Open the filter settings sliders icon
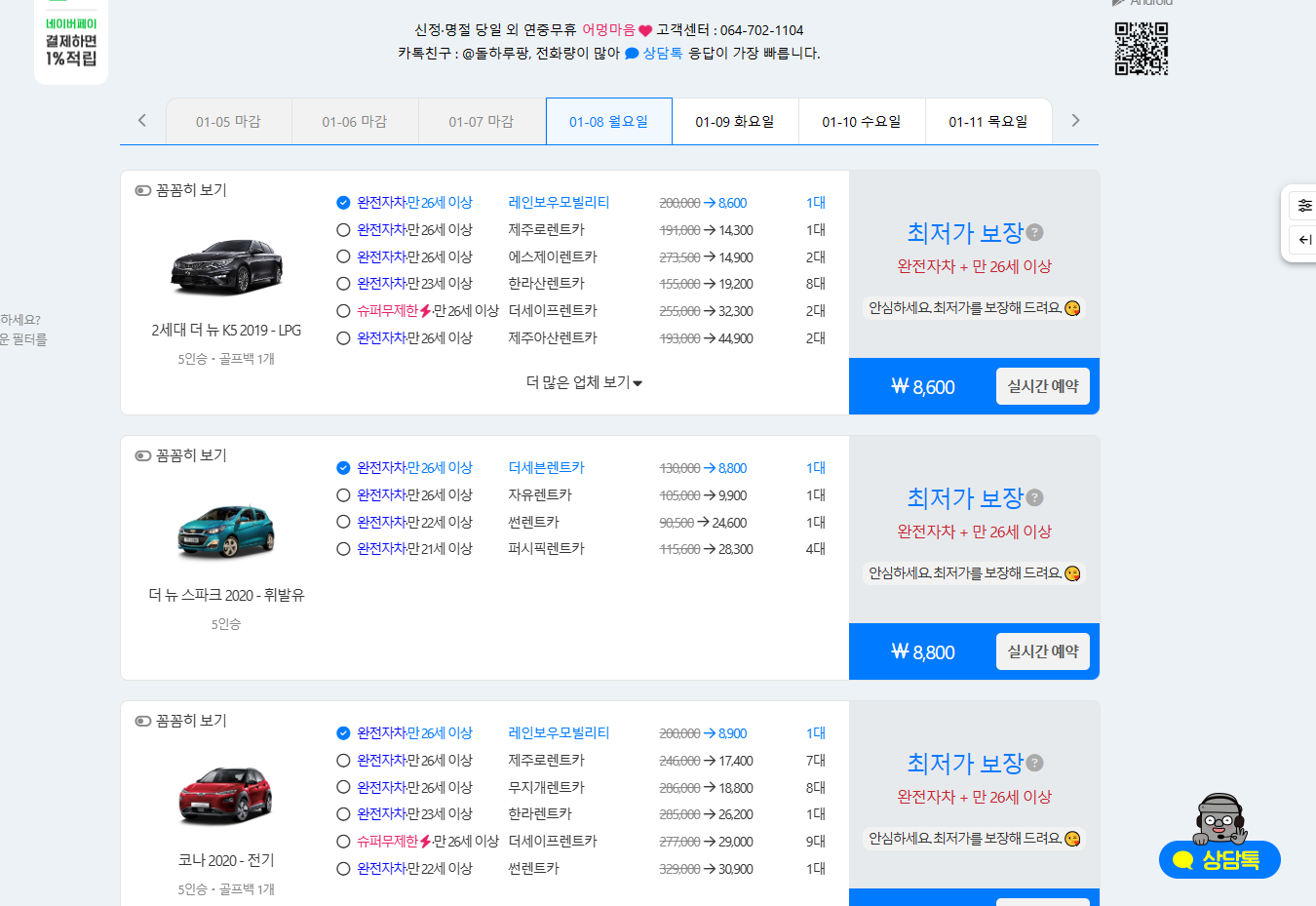This screenshot has width=1316, height=906. (x=1304, y=205)
